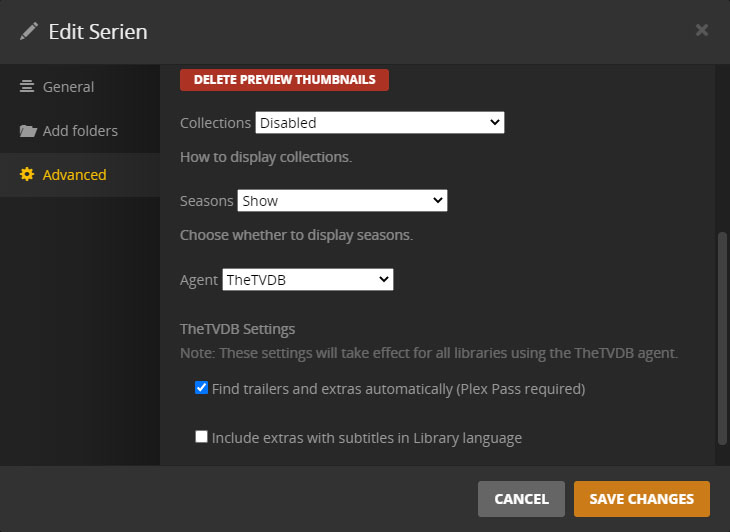730x532 pixels.
Task: Click the Advanced gear icon
Action: point(27,175)
